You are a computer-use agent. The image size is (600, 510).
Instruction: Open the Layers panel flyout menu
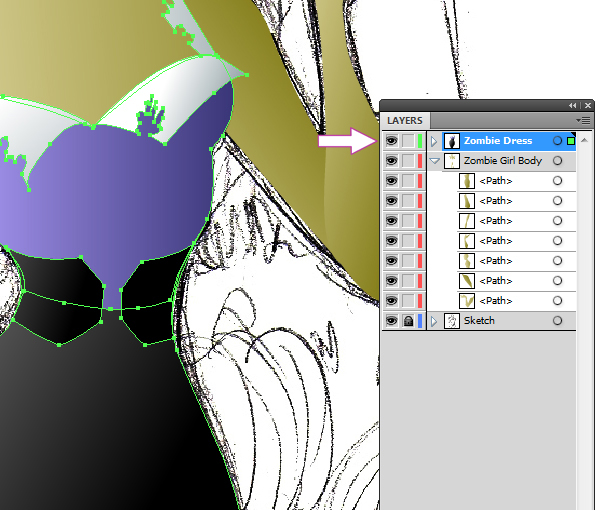click(584, 121)
